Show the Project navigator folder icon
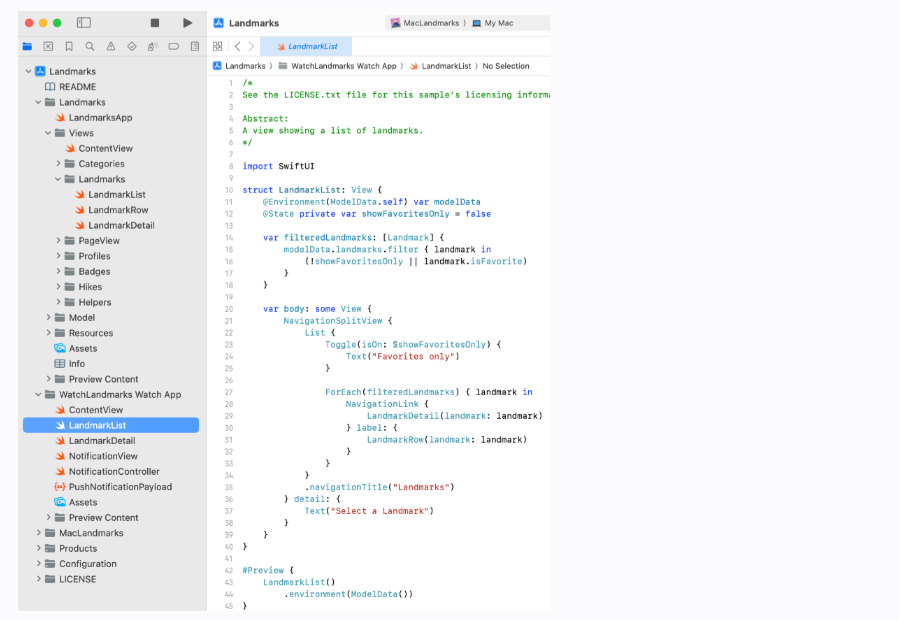 point(27,46)
